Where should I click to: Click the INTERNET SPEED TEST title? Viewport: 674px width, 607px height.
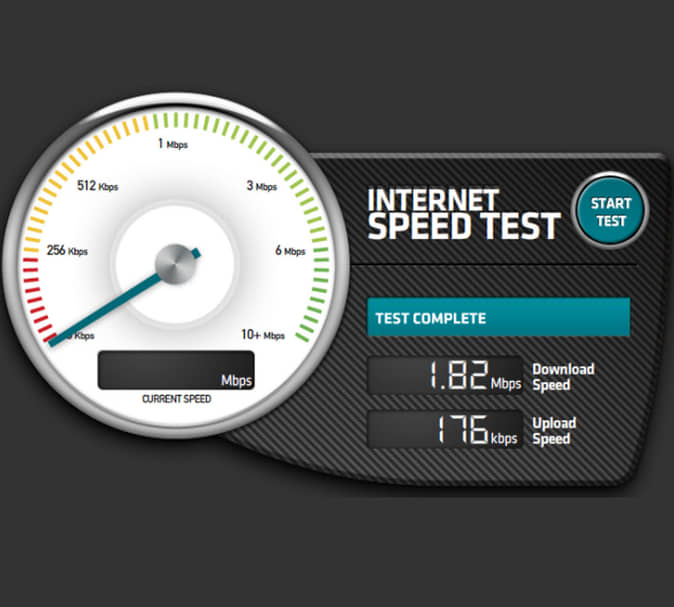coord(463,214)
